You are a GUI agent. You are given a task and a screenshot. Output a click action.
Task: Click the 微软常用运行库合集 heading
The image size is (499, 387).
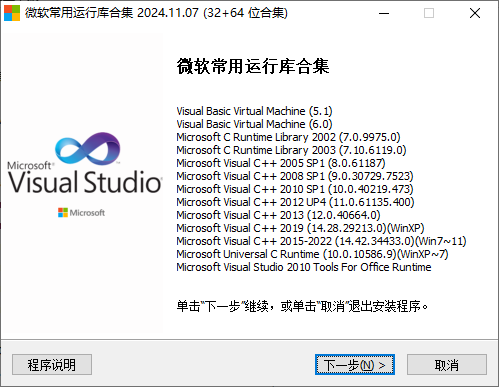point(253,66)
